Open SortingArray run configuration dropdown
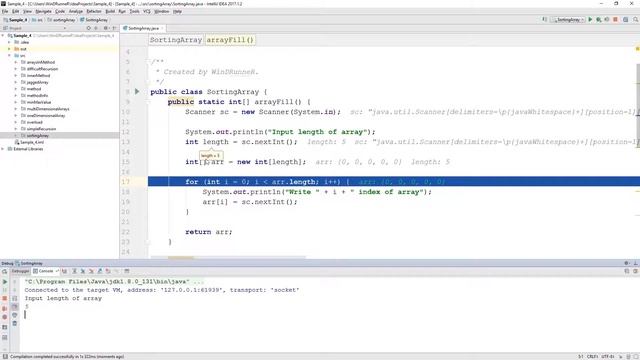Image resolution: width=640 pixels, height=360 pixels. (568, 20)
